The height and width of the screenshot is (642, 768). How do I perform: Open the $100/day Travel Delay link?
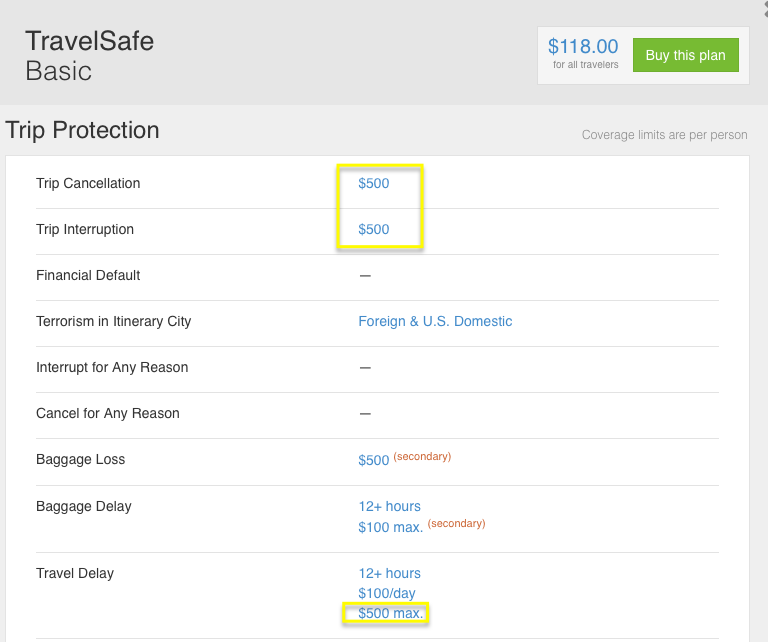pos(387,594)
